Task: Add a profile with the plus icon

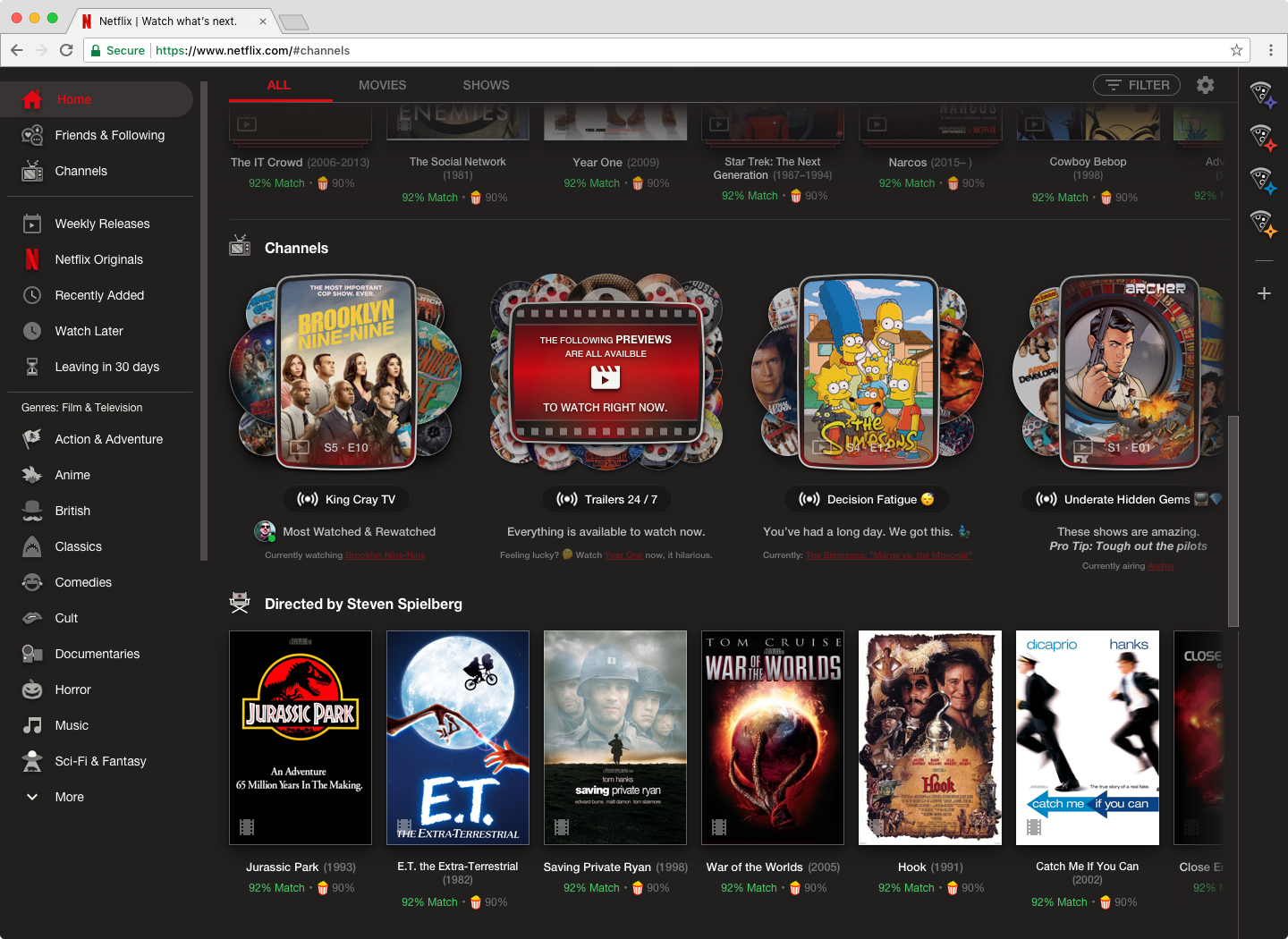Action: click(x=1264, y=293)
